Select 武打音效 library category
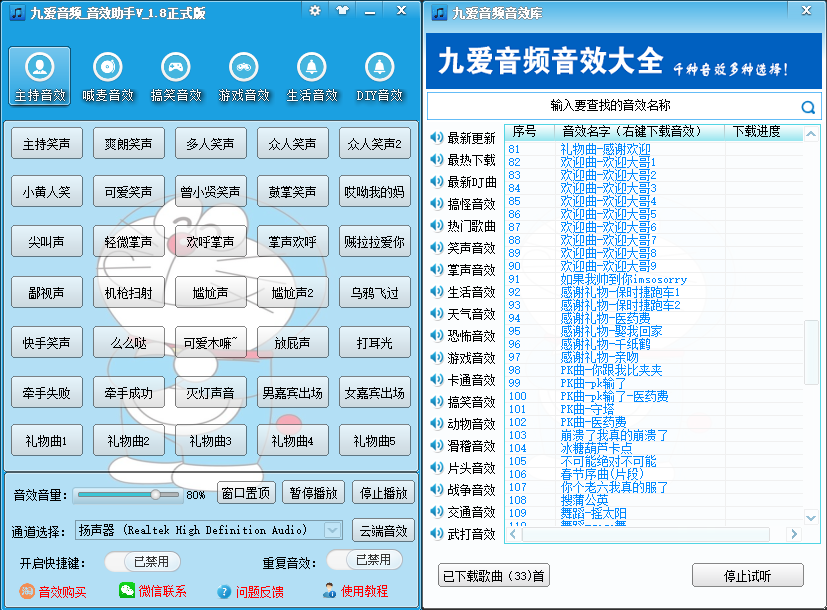 [x=463, y=534]
